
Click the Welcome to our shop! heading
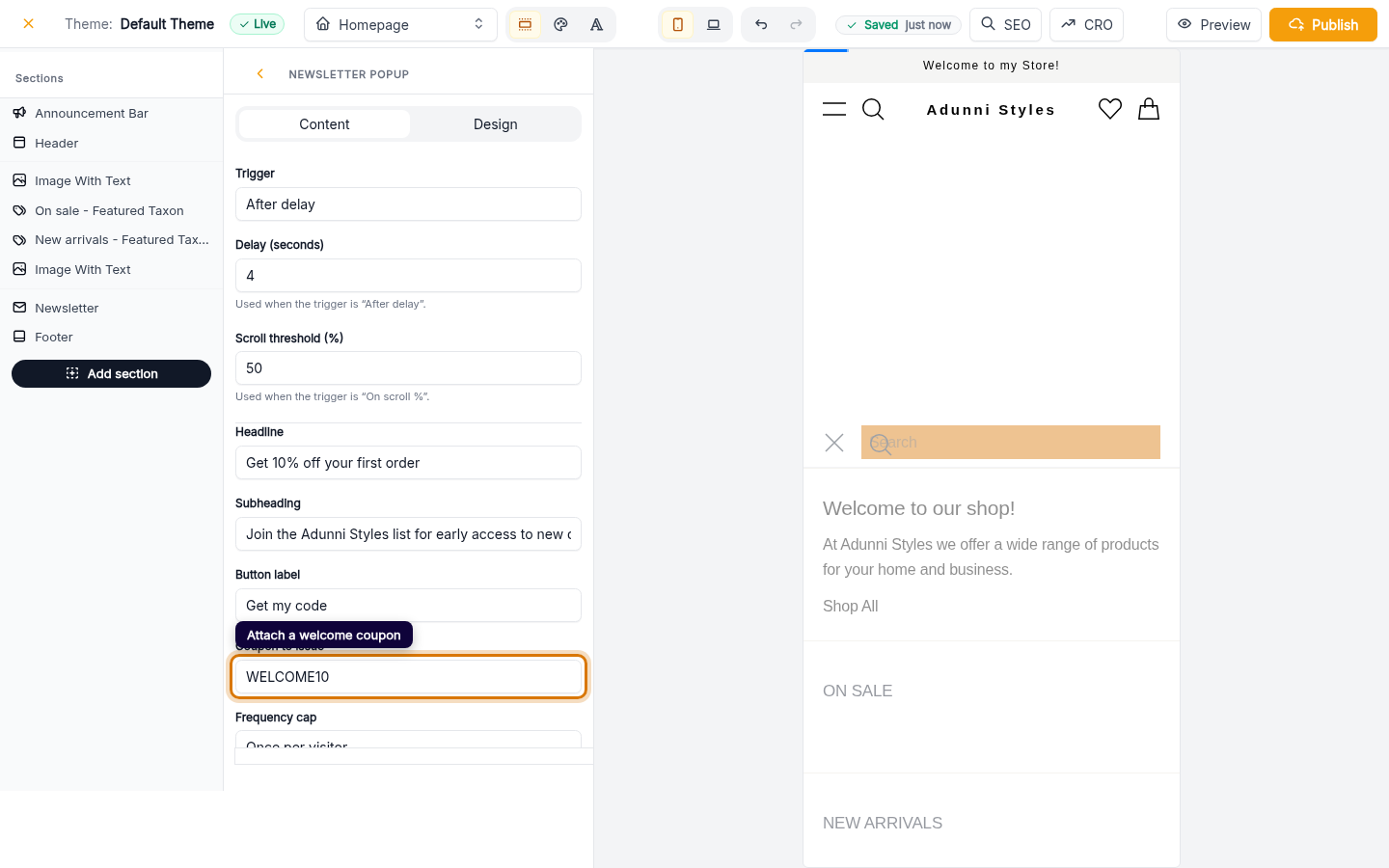[918, 508]
